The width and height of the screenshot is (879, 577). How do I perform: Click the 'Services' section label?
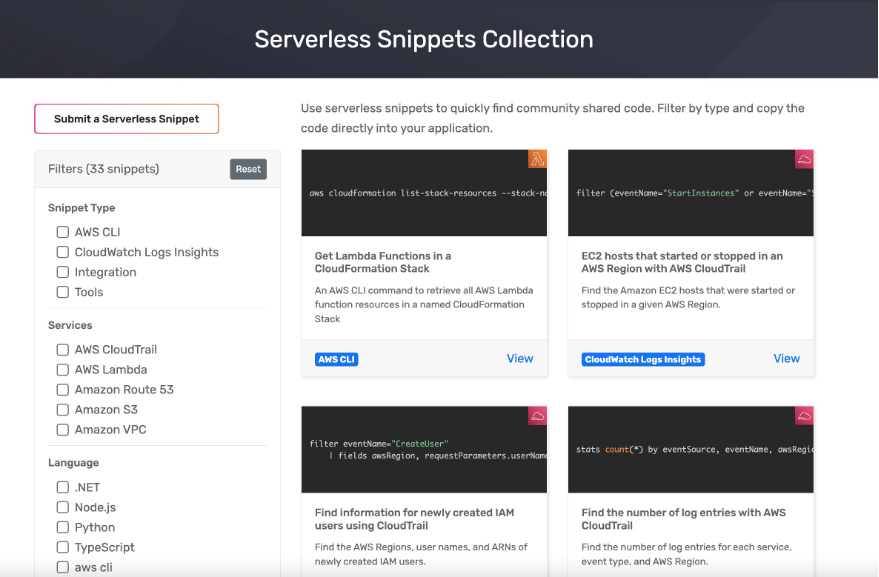(70, 325)
